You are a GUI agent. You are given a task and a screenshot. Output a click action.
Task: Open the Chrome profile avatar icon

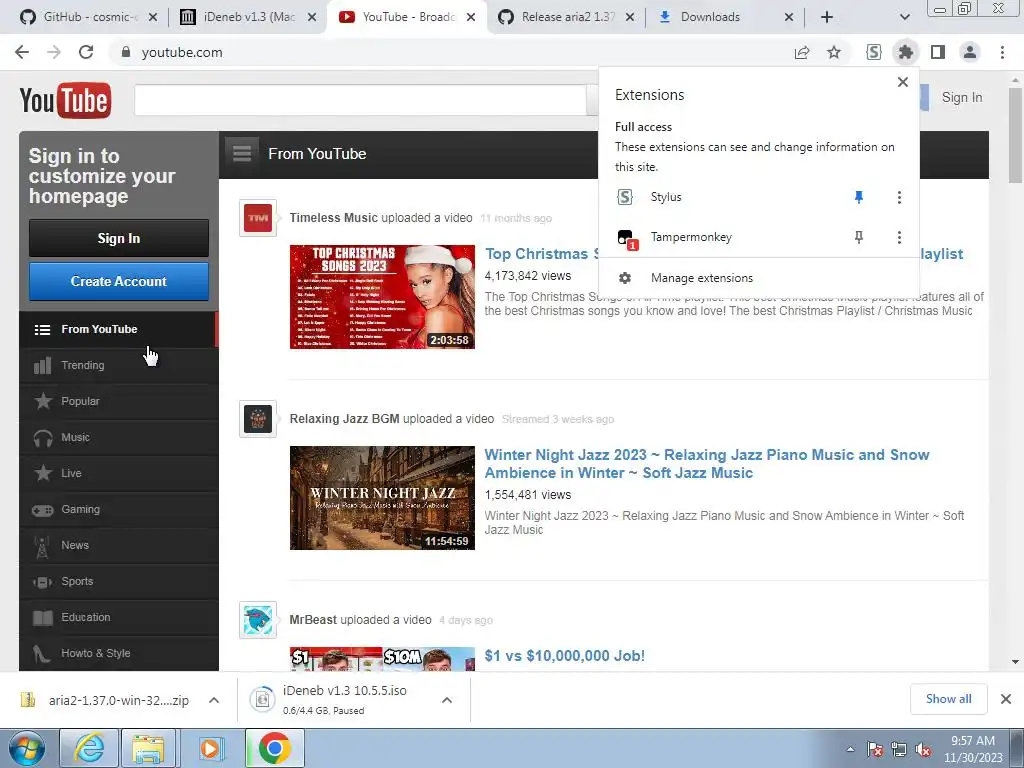970,52
